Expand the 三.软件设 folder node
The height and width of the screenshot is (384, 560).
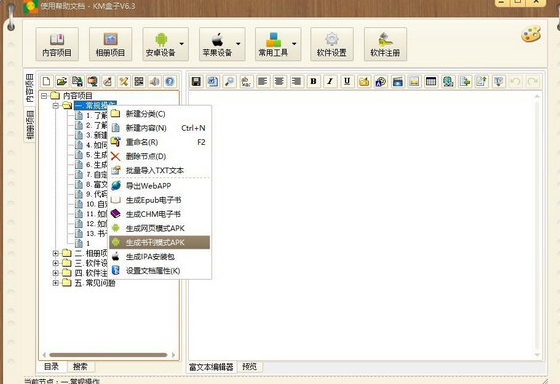(x=55, y=263)
